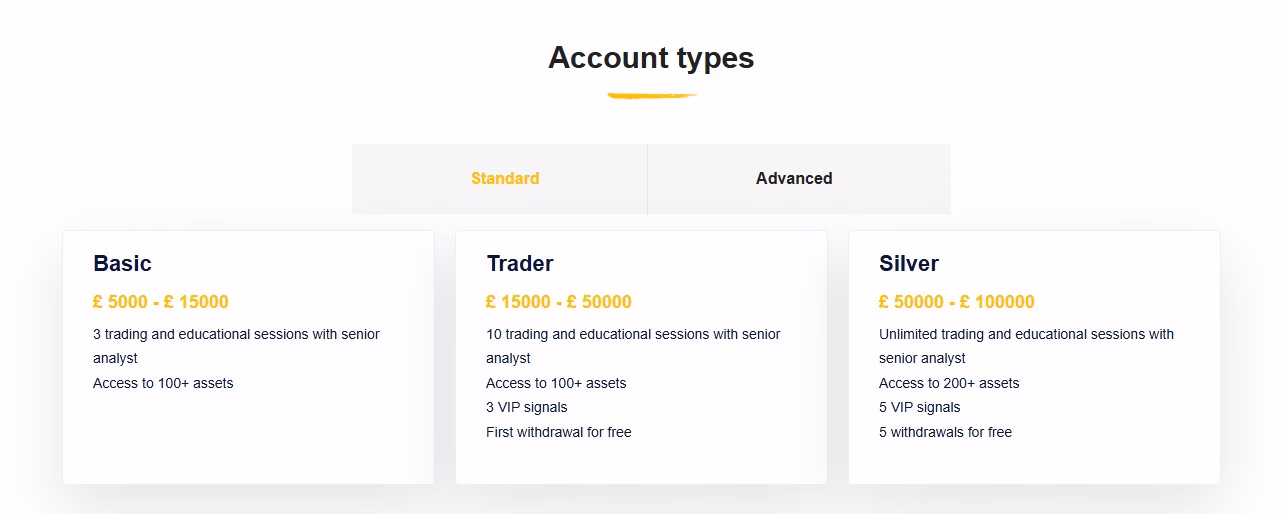Click Access to 200+ assets text
Viewport: 1288px width, 514px height.
tap(949, 383)
